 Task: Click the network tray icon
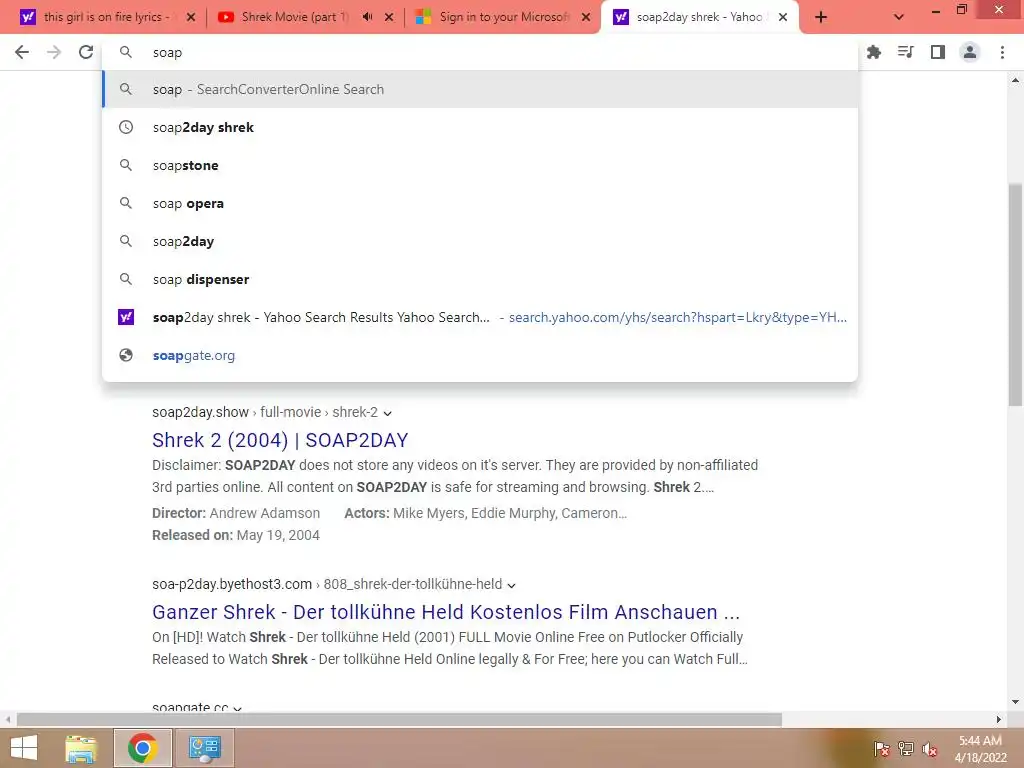(906, 749)
